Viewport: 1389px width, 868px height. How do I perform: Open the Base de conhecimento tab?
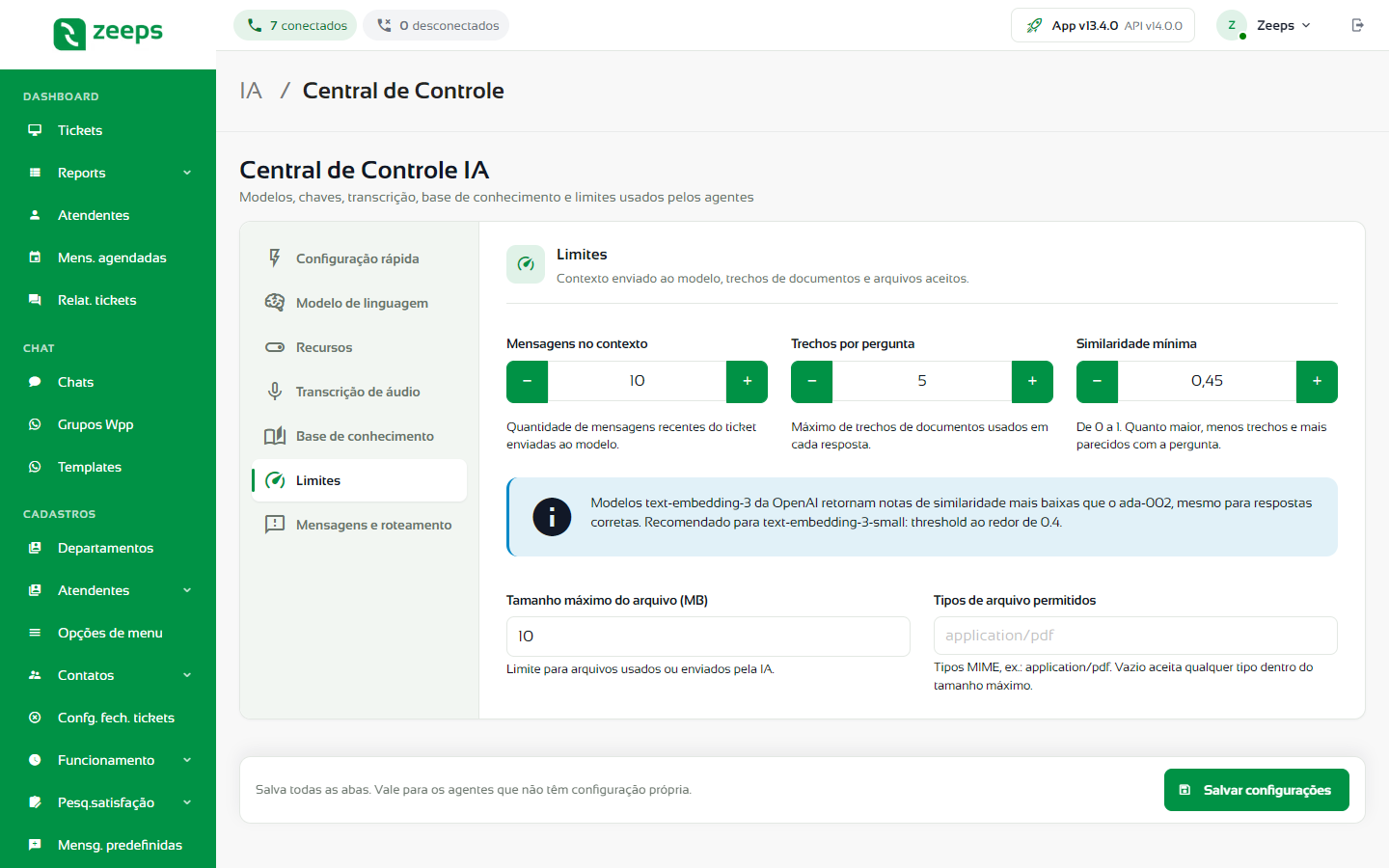coord(359,436)
